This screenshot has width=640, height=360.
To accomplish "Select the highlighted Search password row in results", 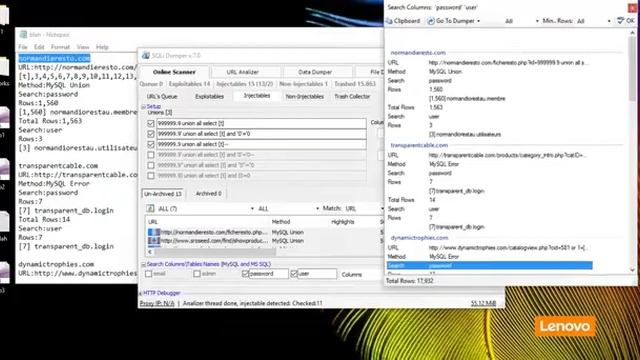I will point(489,266).
